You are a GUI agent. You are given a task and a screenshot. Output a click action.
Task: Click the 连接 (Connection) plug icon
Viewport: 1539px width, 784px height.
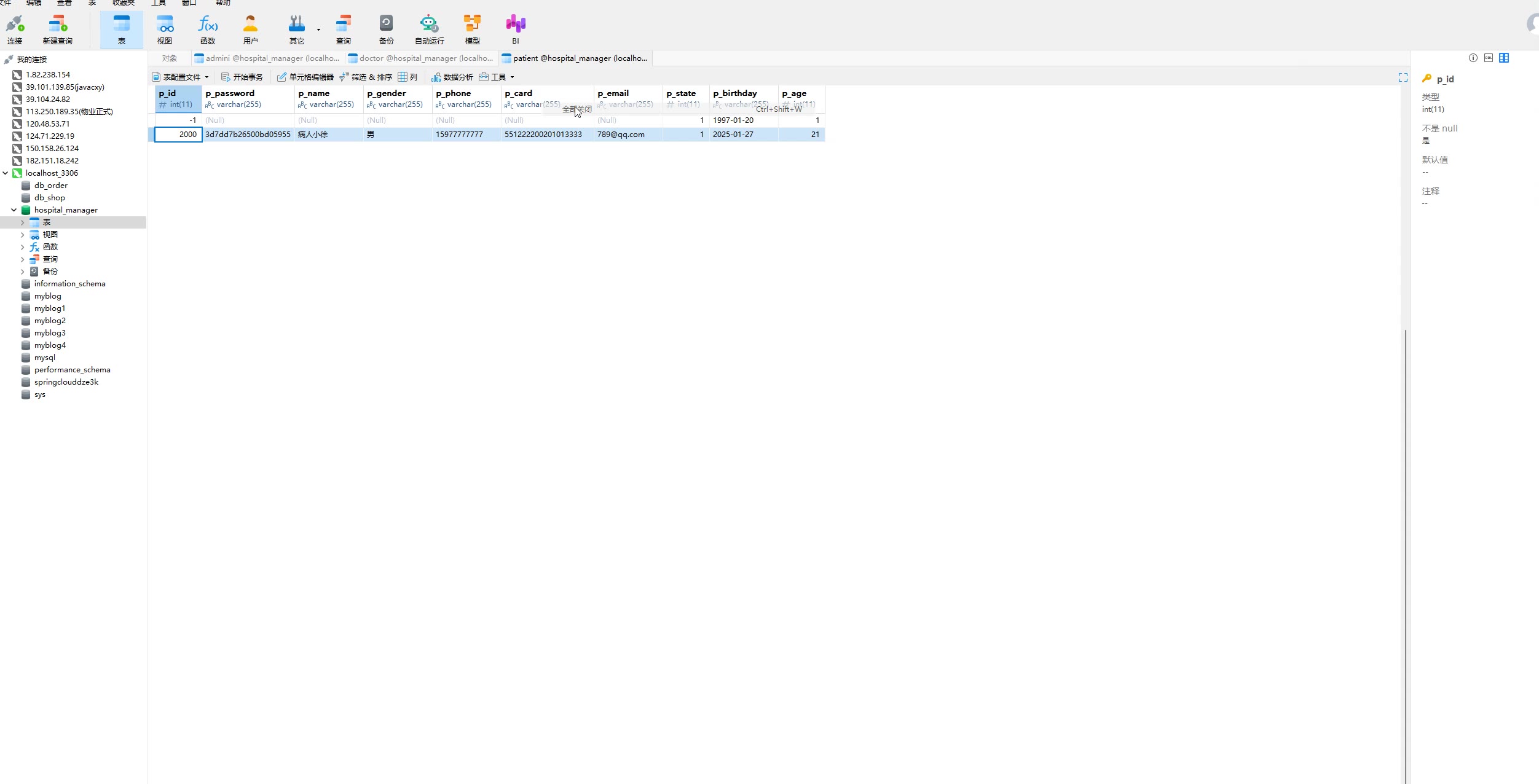[x=15, y=29]
